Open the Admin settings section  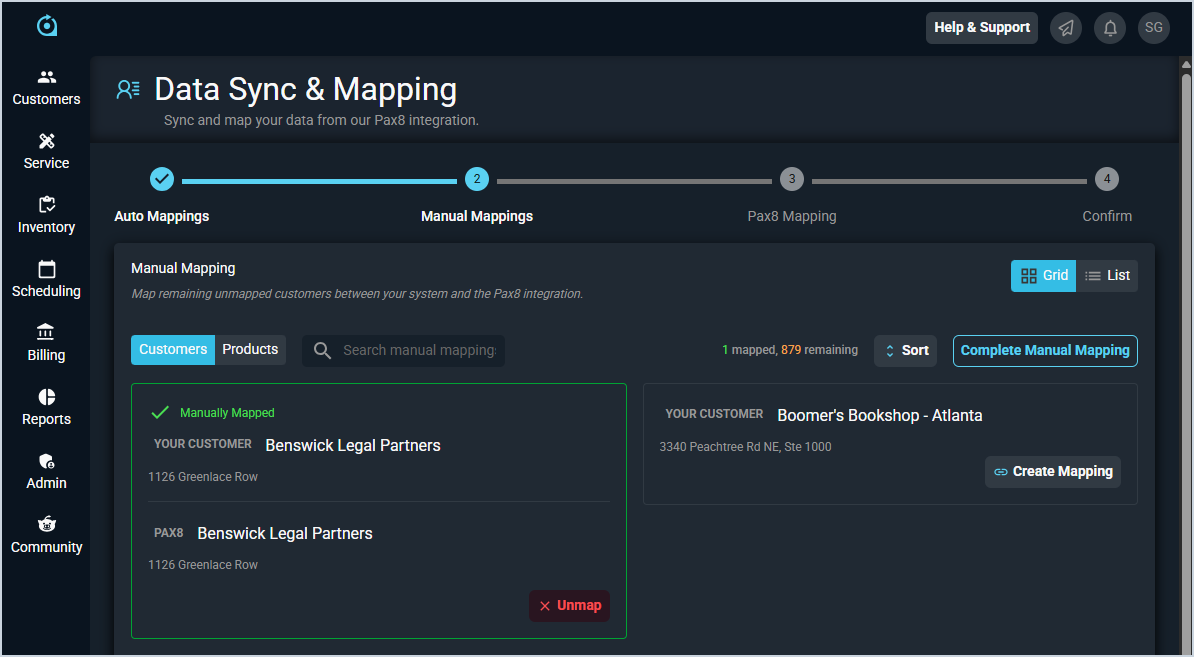pos(46,471)
